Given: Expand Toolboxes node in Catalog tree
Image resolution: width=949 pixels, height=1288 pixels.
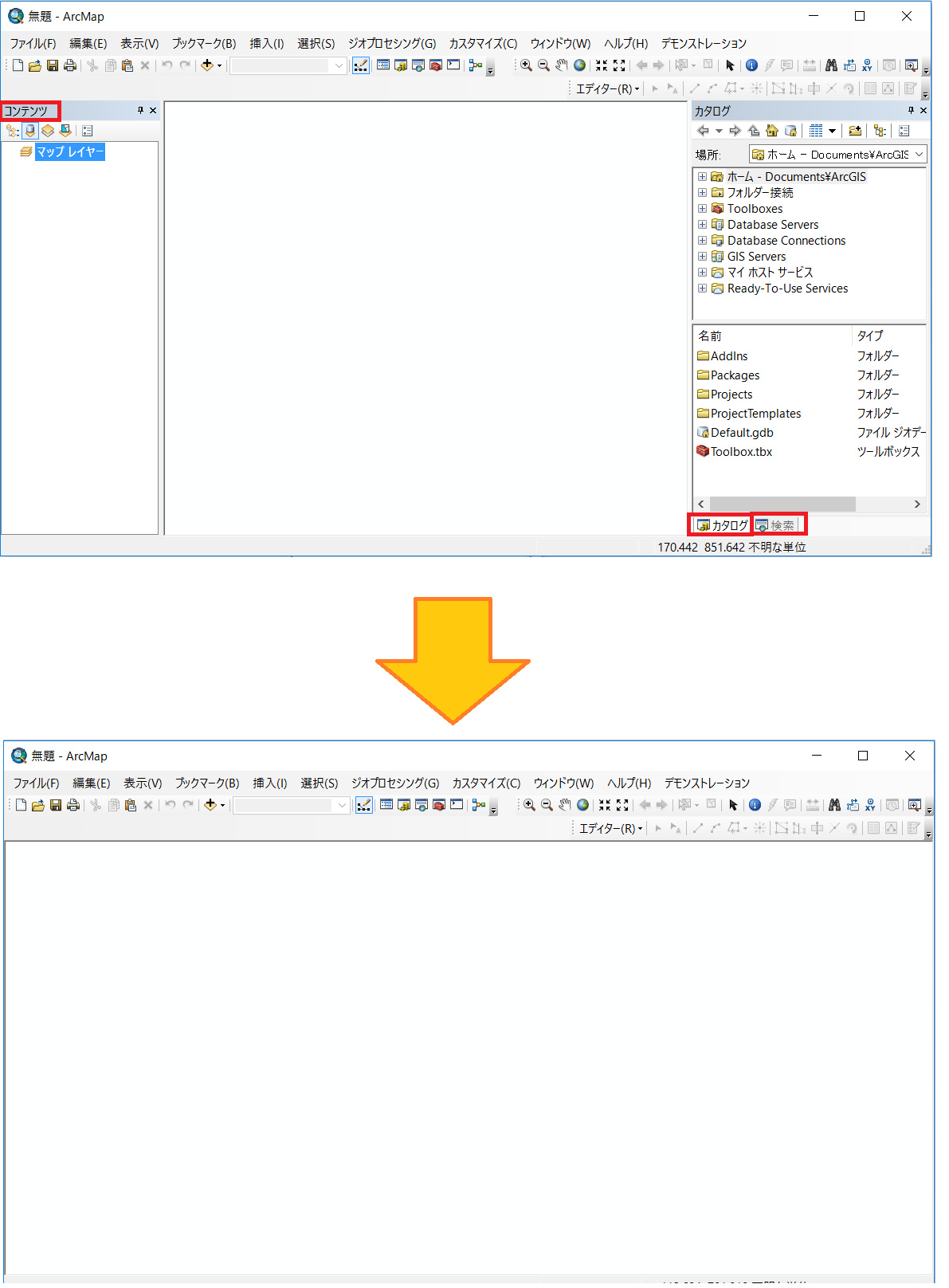Looking at the screenshot, I should 702,209.
